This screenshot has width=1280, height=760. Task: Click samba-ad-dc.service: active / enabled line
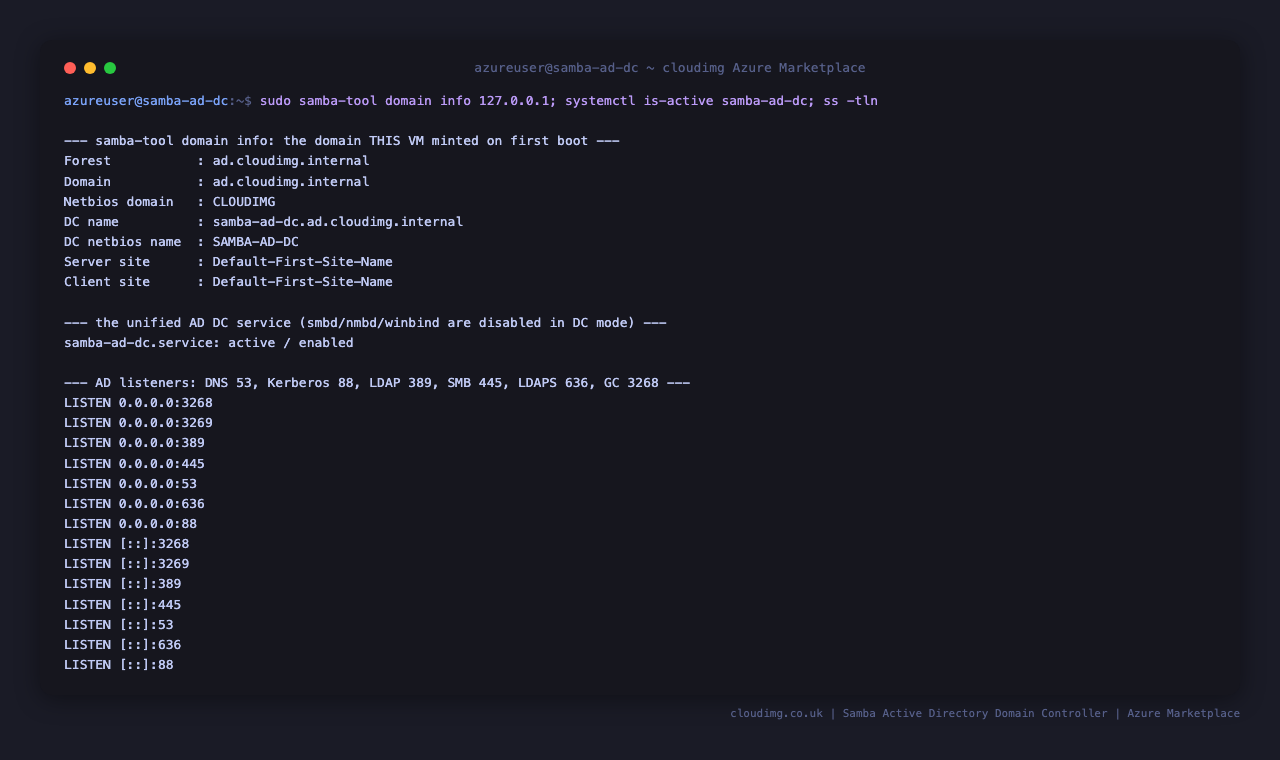pos(209,343)
